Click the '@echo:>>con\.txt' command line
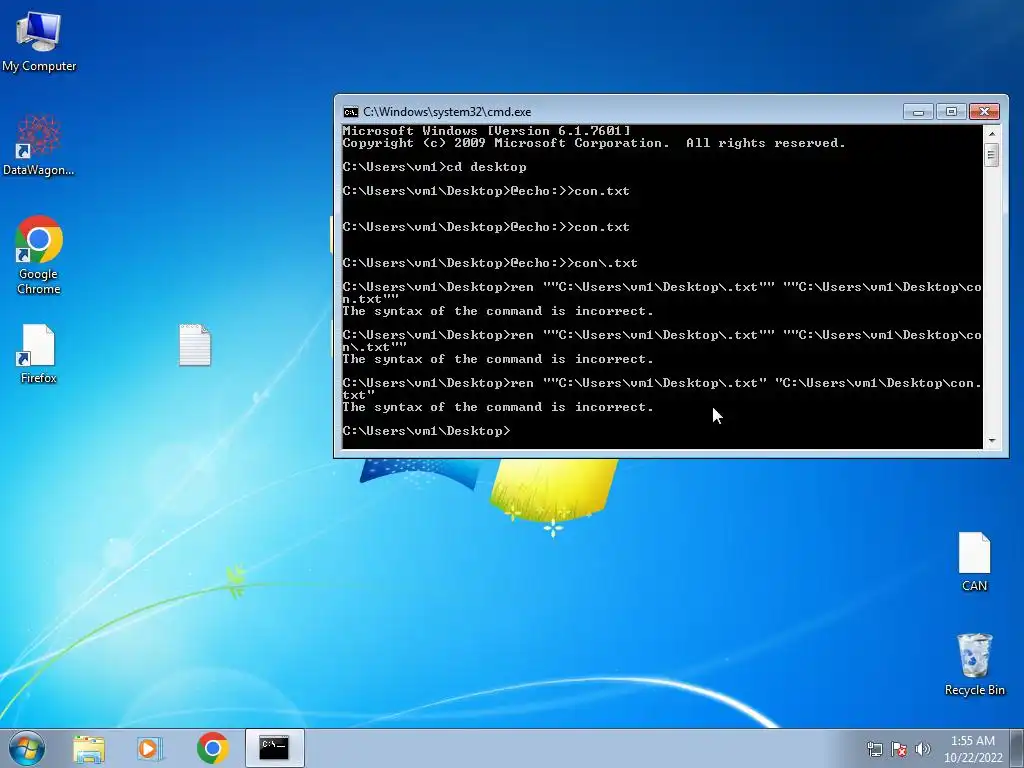The image size is (1024, 768). click(x=490, y=263)
